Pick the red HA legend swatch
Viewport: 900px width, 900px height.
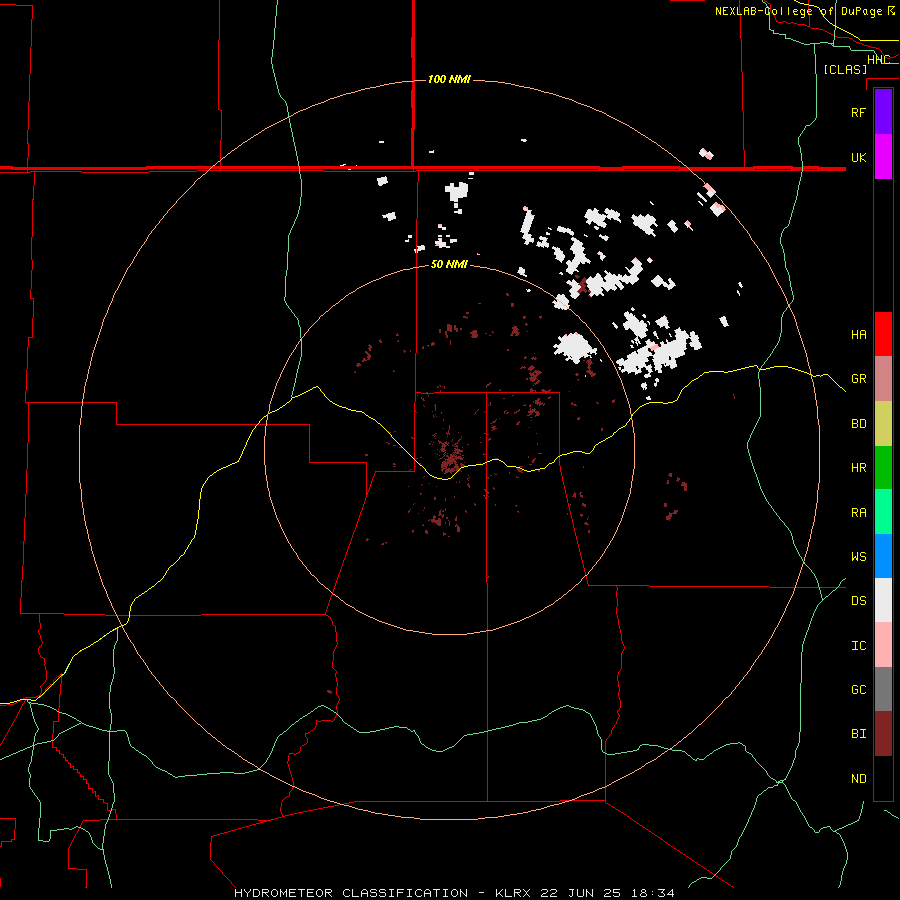(x=883, y=334)
